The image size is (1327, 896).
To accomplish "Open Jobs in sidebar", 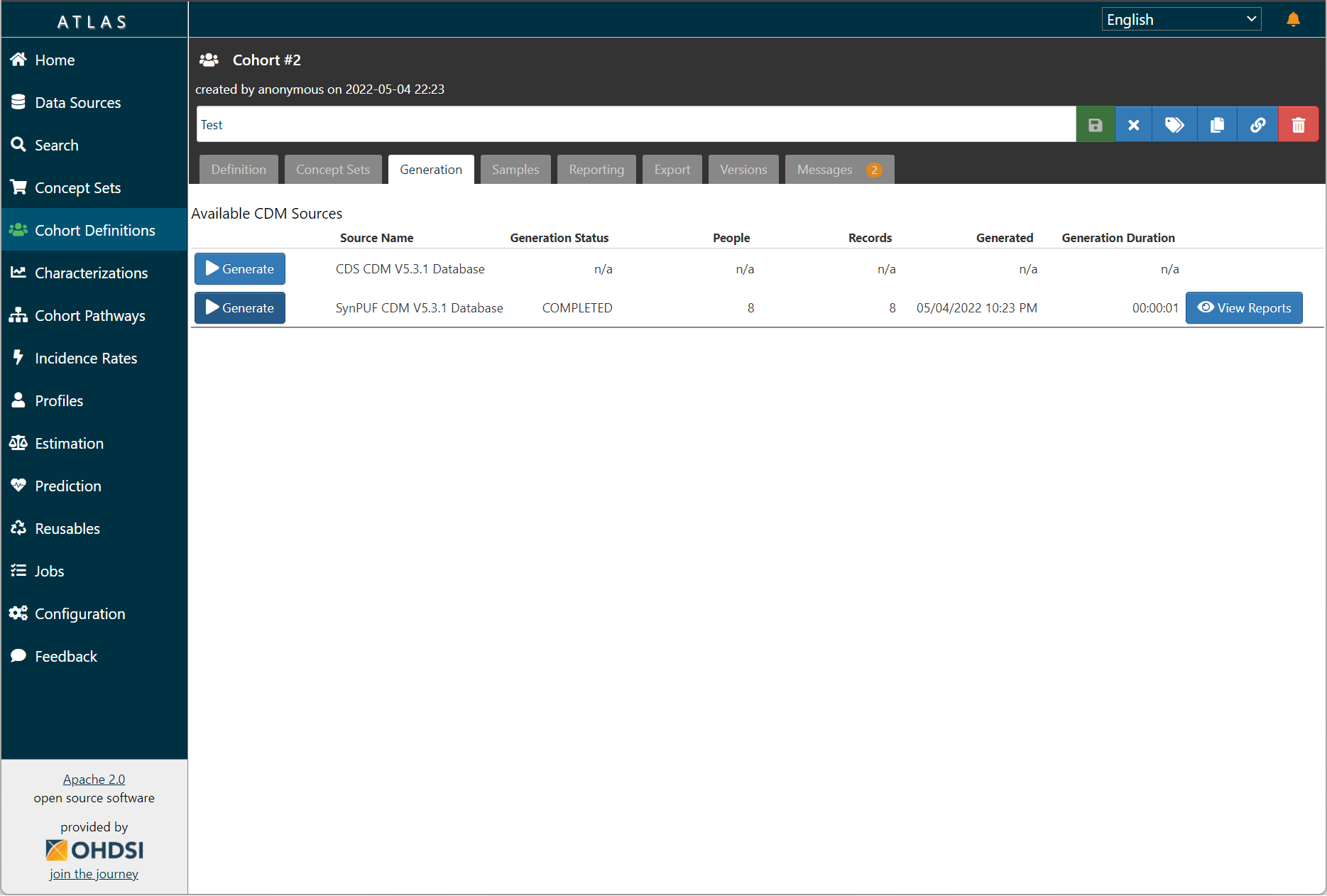I will click(x=94, y=571).
